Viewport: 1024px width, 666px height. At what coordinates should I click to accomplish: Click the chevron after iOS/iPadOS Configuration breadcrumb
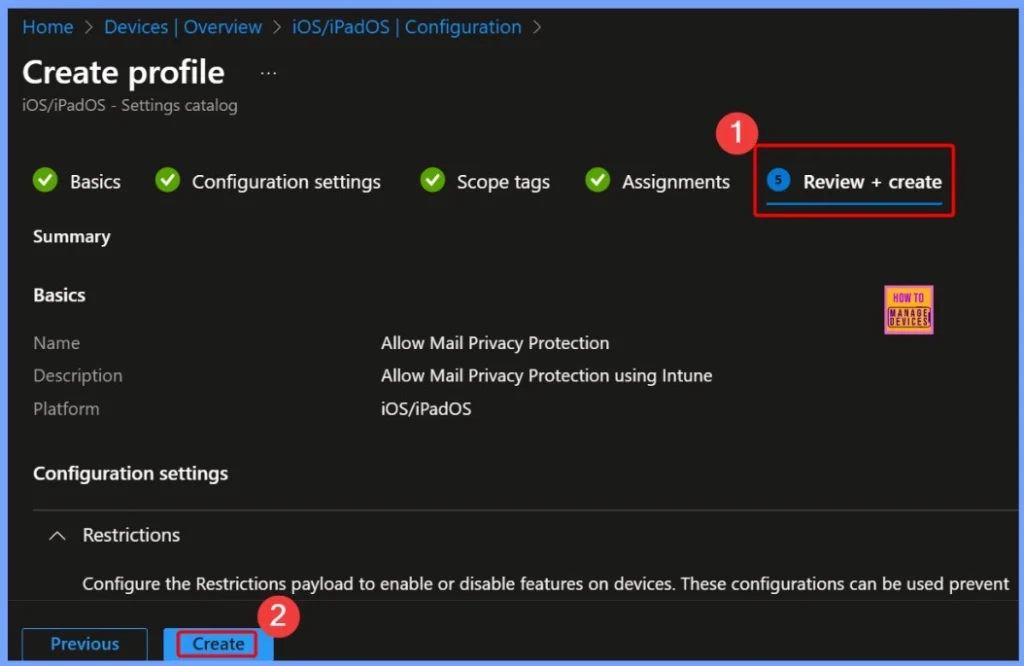(x=538, y=27)
